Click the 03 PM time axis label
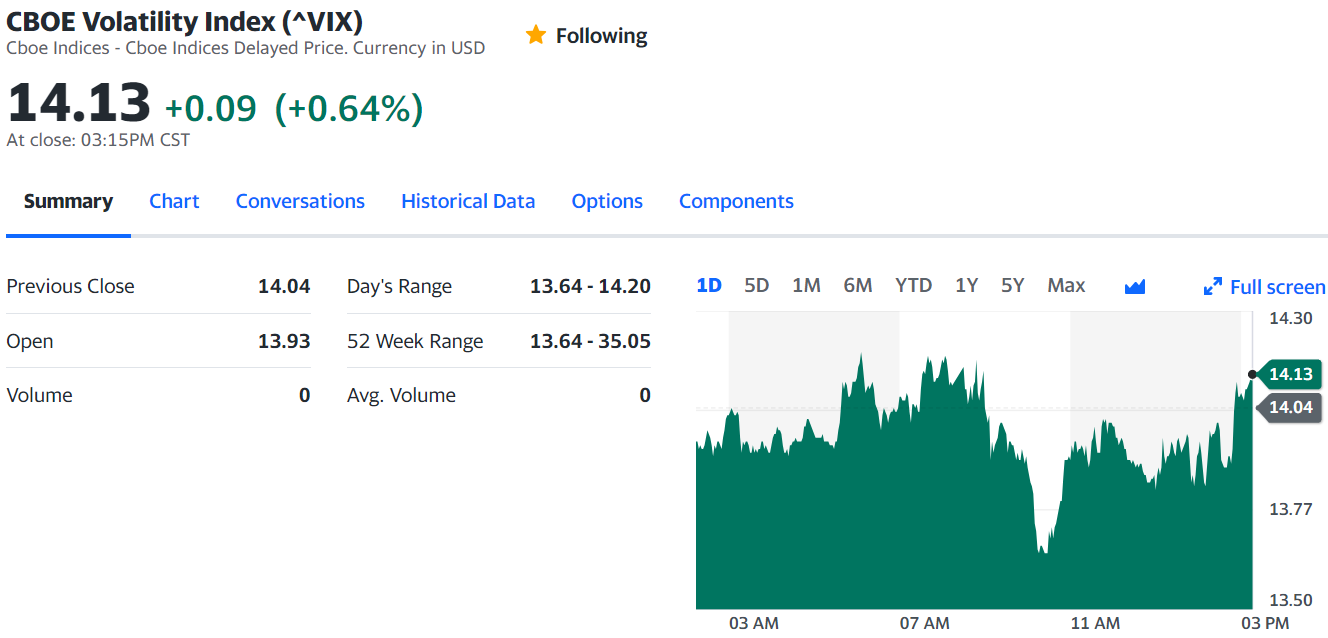Image resolution: width=1328 pixels, height=638 pixels. [1265, 623]
